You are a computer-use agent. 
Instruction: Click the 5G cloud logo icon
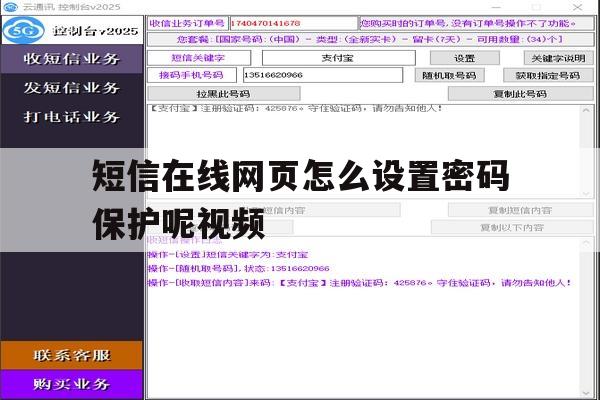tap(23, 30)
